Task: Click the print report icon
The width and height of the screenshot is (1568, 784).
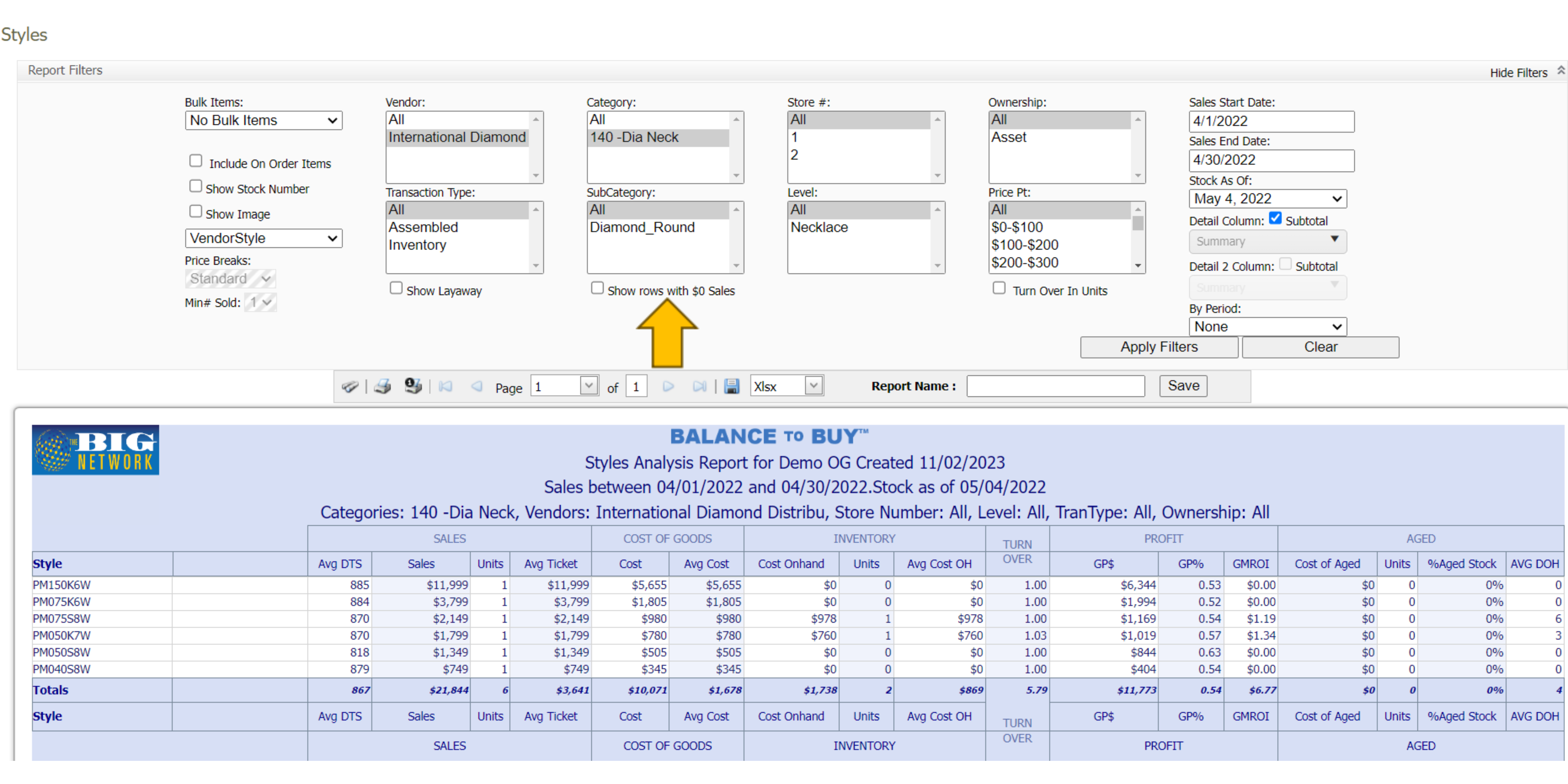Action: [382, 387]
